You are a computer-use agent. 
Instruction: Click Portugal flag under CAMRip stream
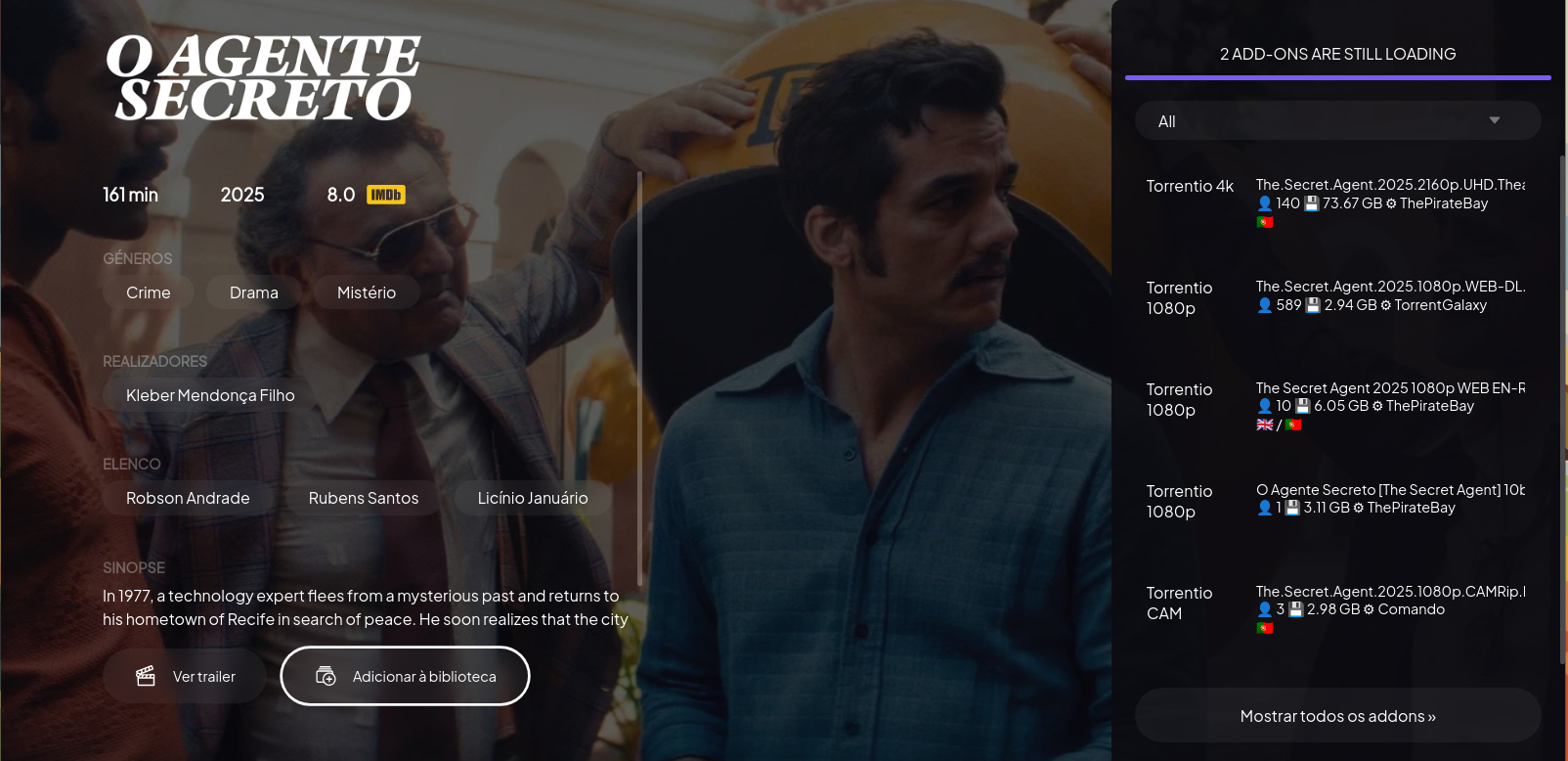point(1264,628)
